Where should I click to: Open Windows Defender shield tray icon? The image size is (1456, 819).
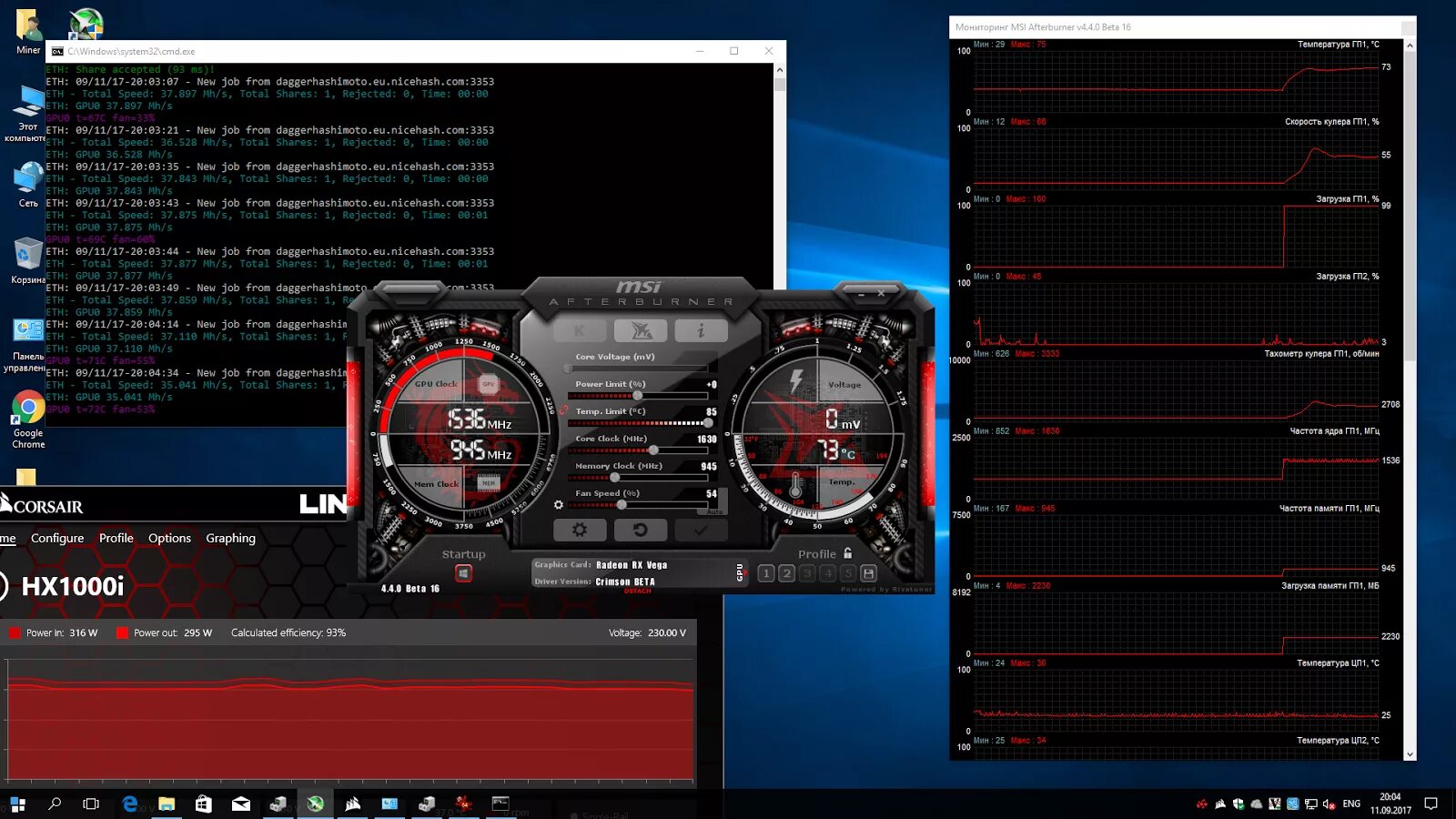[1239, 804]
